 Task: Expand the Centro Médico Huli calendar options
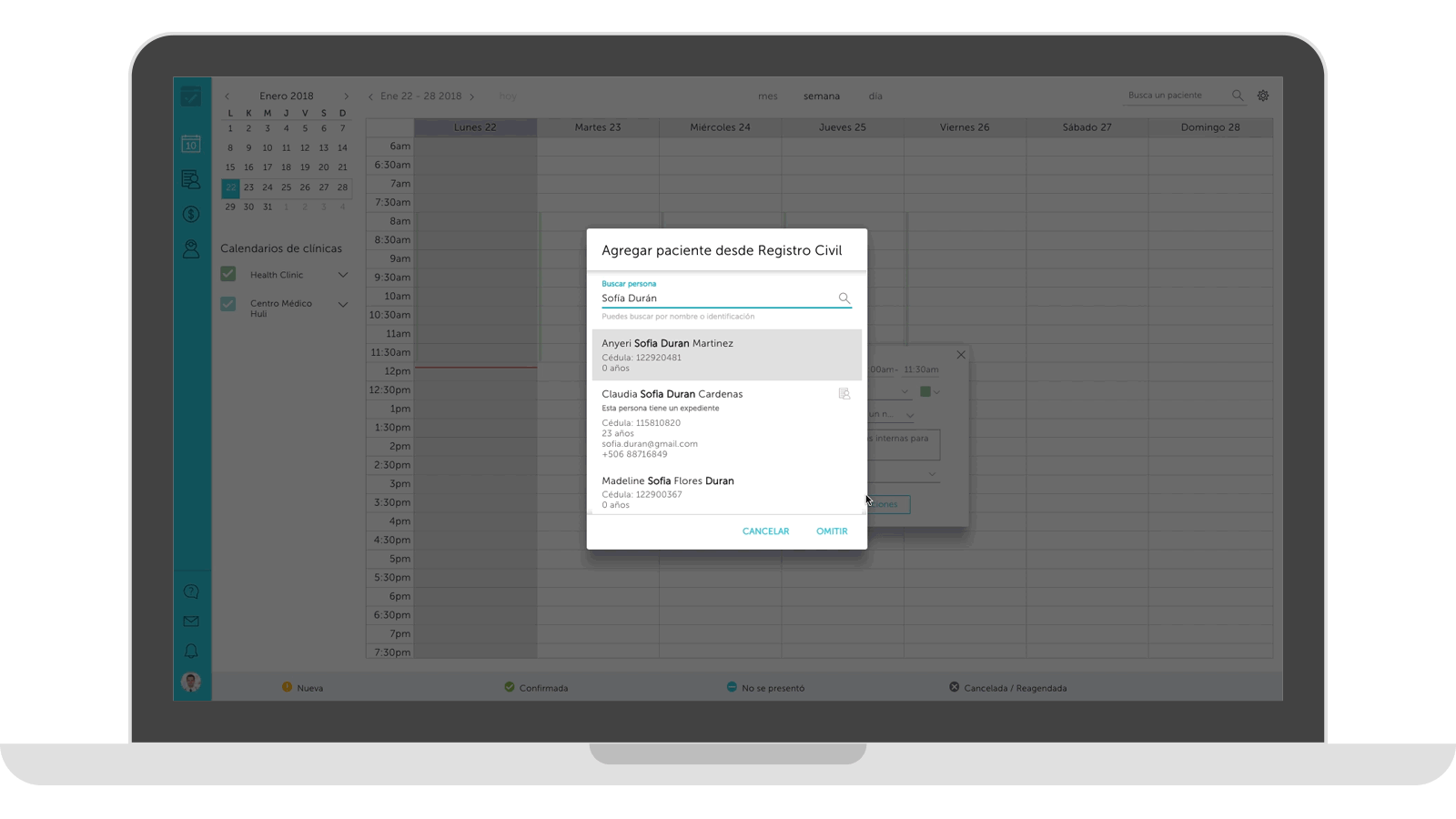click(x=343, y=305)
